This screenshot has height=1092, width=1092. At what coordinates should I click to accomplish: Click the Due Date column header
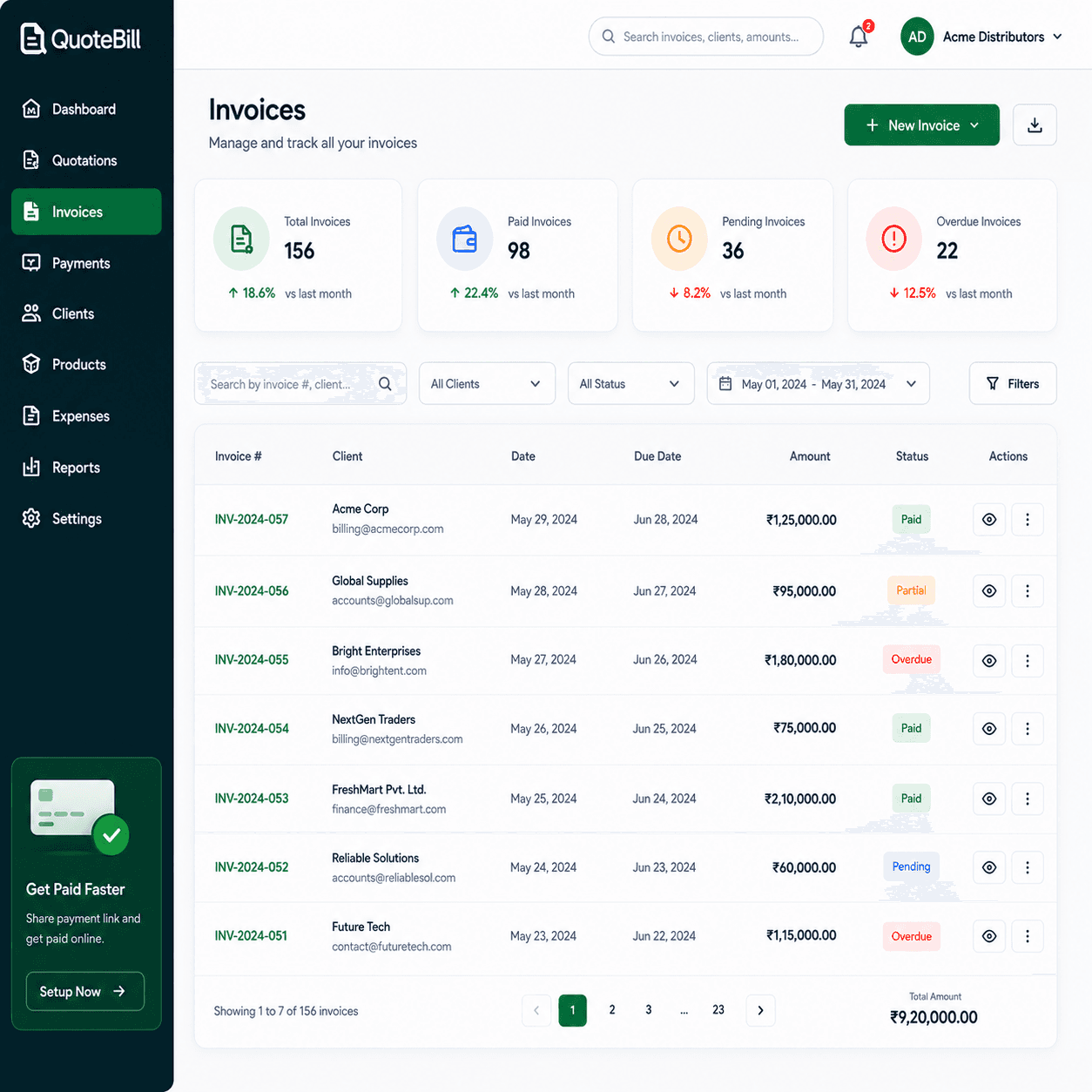tap(657, 456)
